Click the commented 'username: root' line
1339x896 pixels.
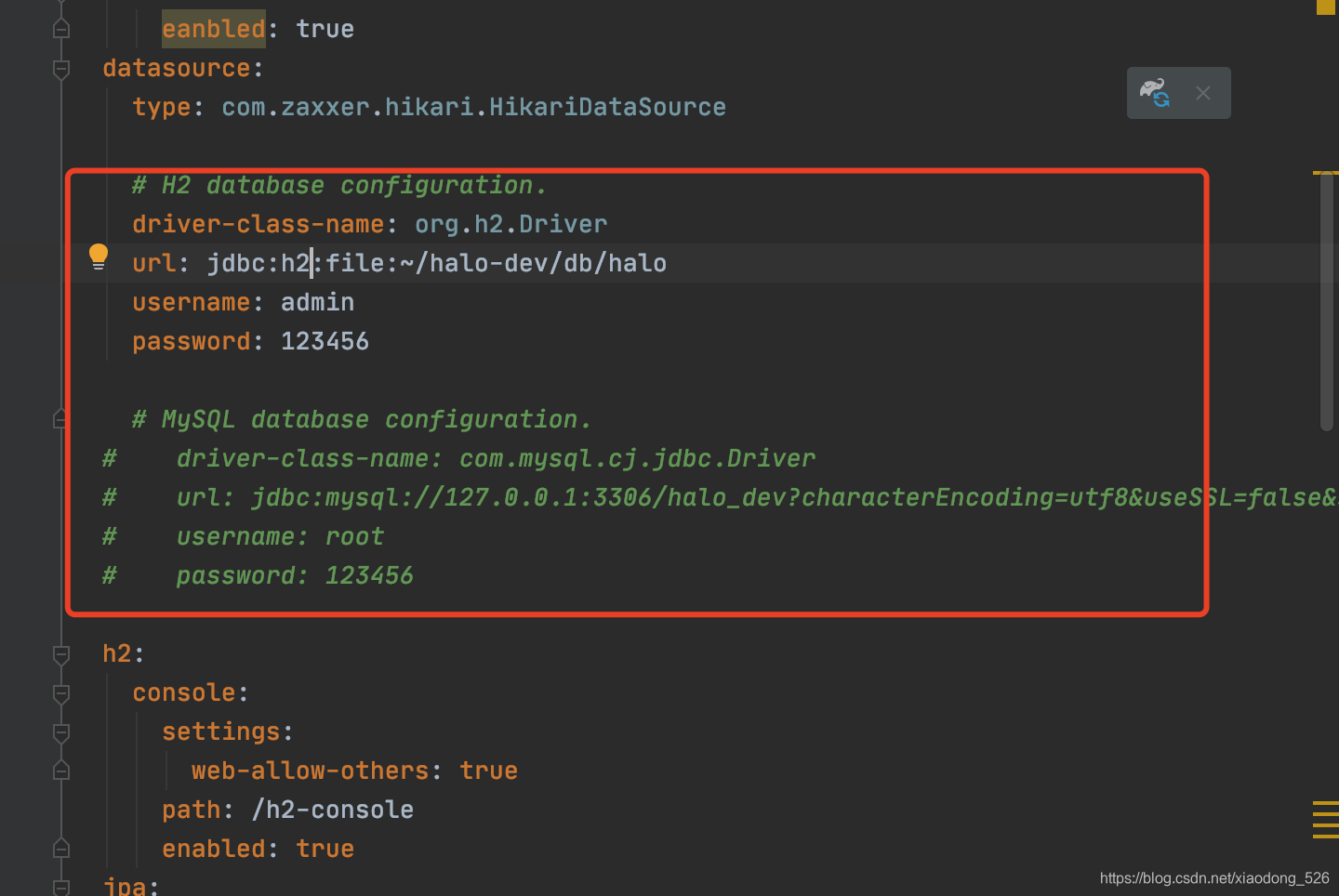click(280, 536)
